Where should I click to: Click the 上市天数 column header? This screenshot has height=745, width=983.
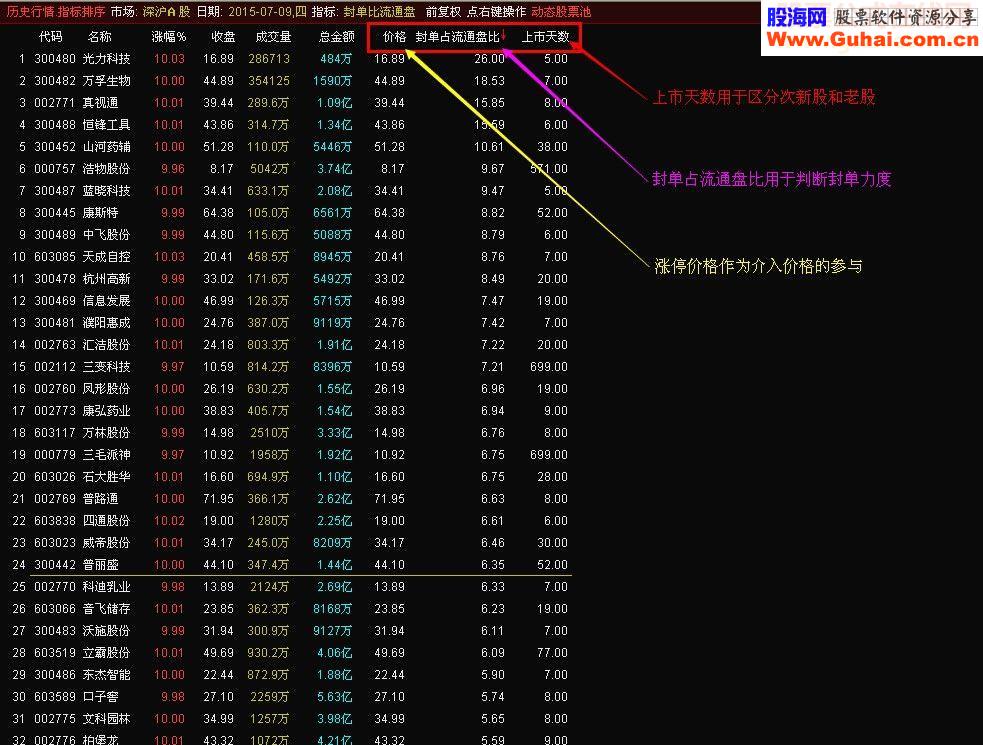tap(545, 37)
